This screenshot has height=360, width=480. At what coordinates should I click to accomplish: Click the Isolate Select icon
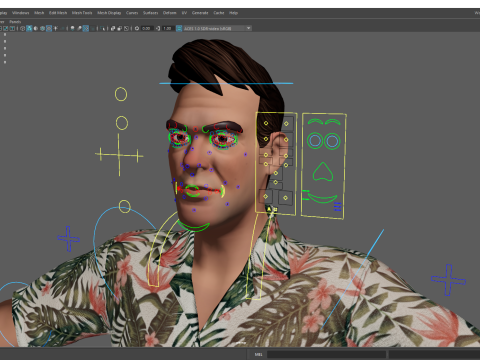102,28
